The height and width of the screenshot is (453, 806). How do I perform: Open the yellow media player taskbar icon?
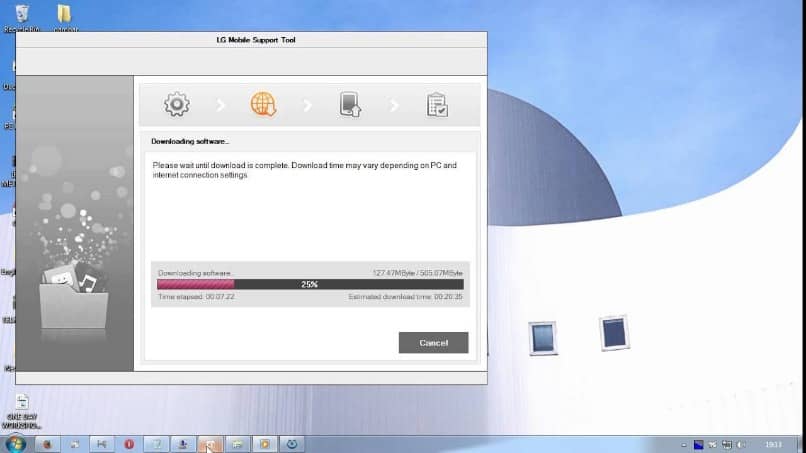[265, 444]
